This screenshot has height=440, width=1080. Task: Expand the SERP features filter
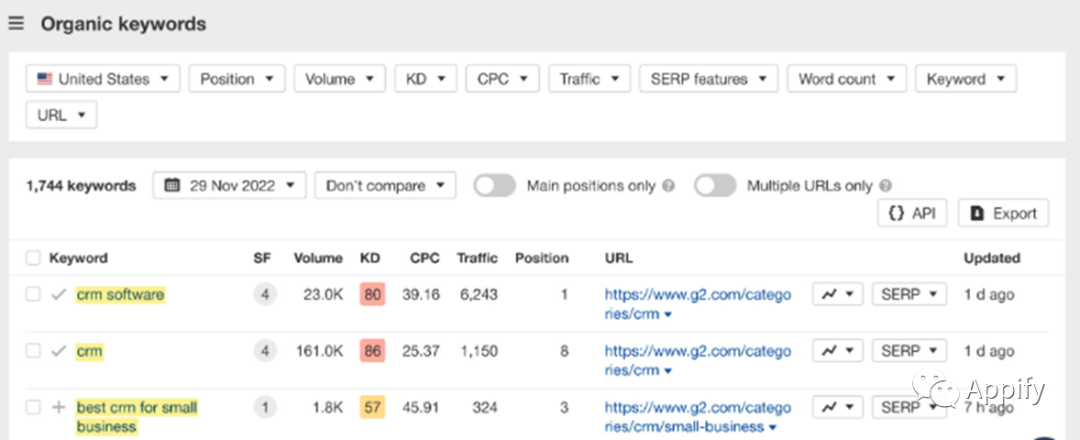click(x=709, y=79)
